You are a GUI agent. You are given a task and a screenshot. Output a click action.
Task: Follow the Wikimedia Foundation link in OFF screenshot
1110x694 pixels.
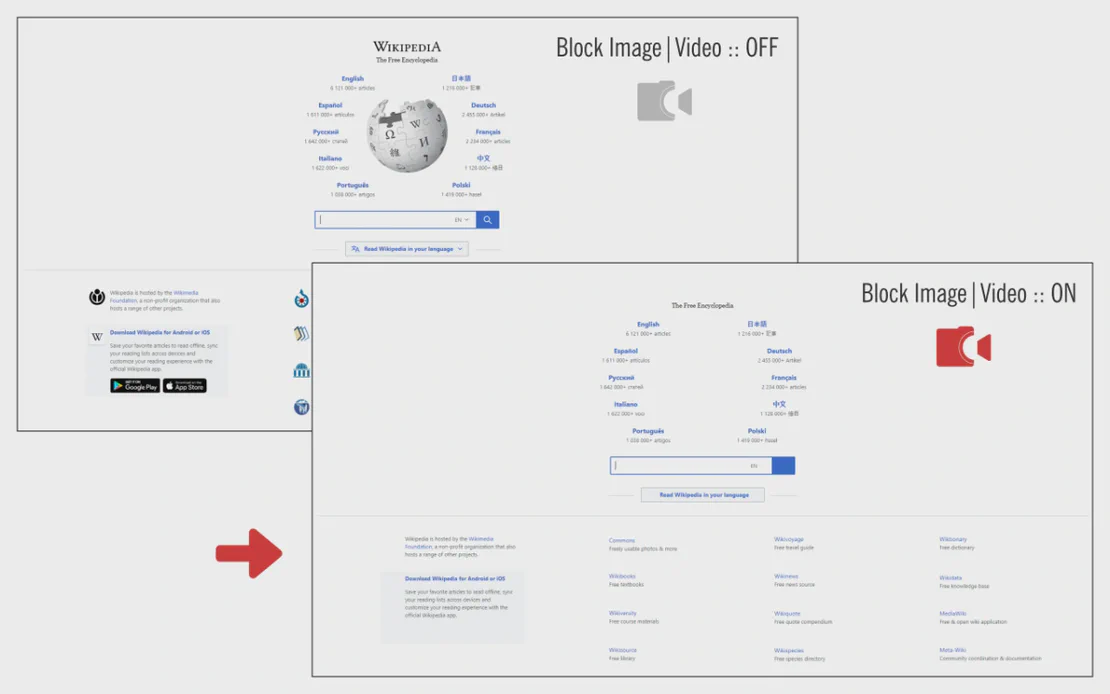click(x=185, y=292)
